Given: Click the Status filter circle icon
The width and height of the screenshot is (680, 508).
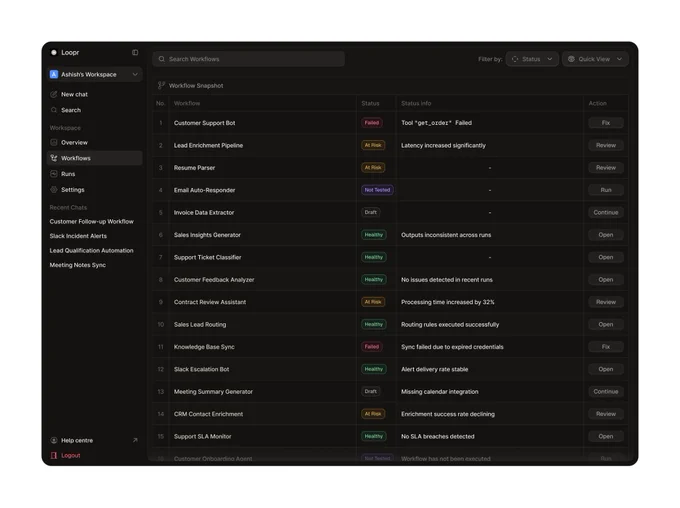Looking at the screenshot, I should 515,59.
